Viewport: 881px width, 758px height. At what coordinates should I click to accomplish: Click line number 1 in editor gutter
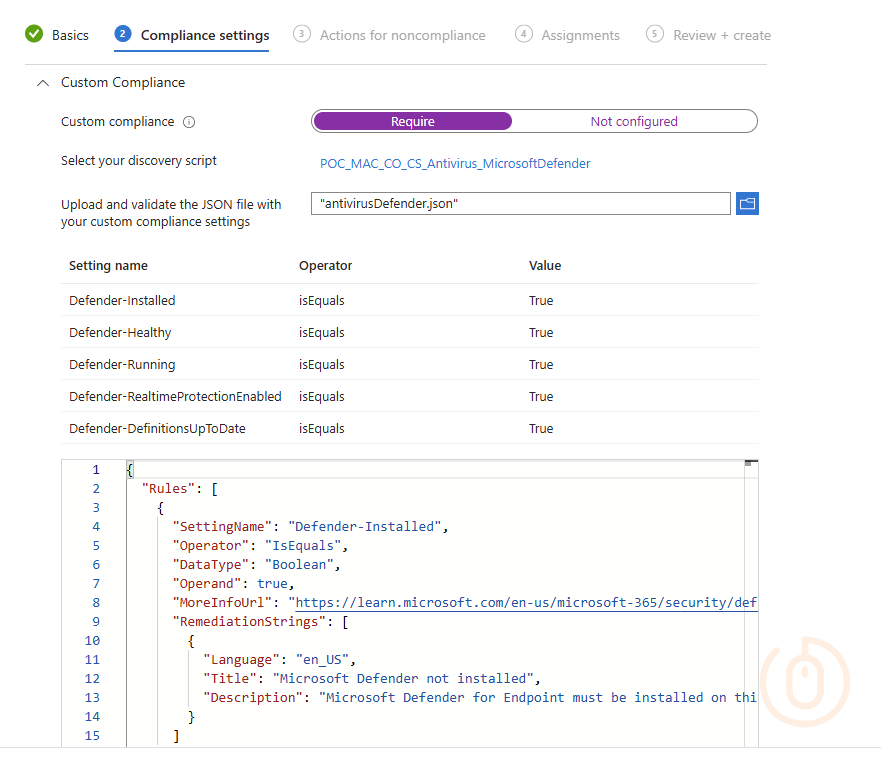pos(96,470)
